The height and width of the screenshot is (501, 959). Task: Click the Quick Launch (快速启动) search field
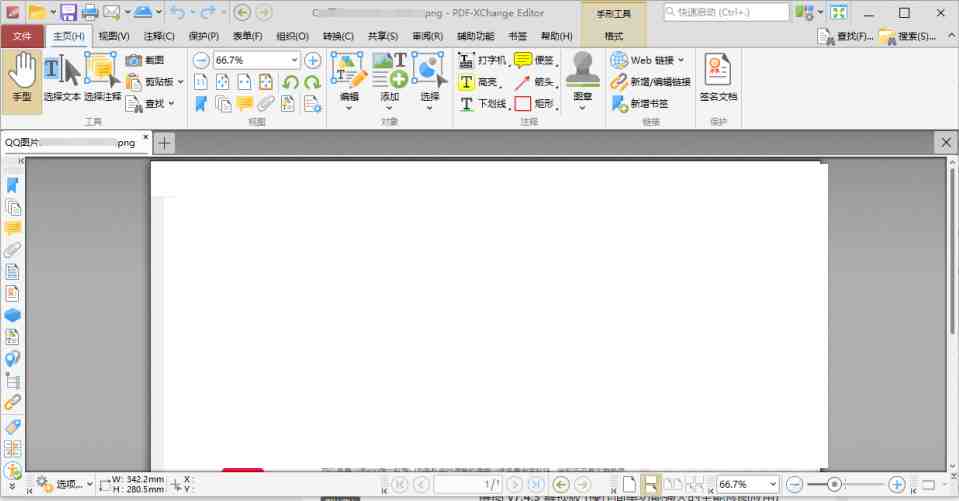point(727,12)
